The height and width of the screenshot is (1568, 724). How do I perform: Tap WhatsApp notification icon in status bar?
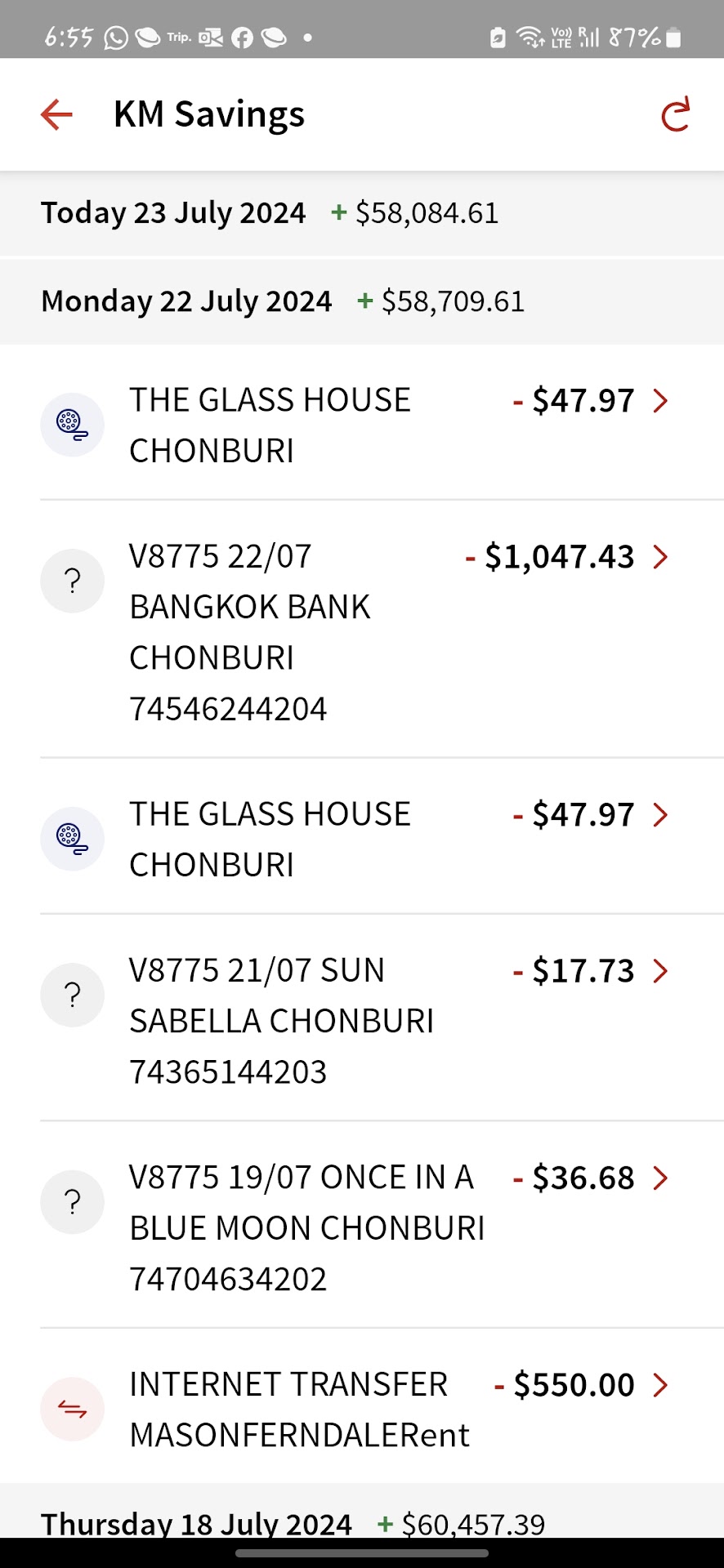116,38
